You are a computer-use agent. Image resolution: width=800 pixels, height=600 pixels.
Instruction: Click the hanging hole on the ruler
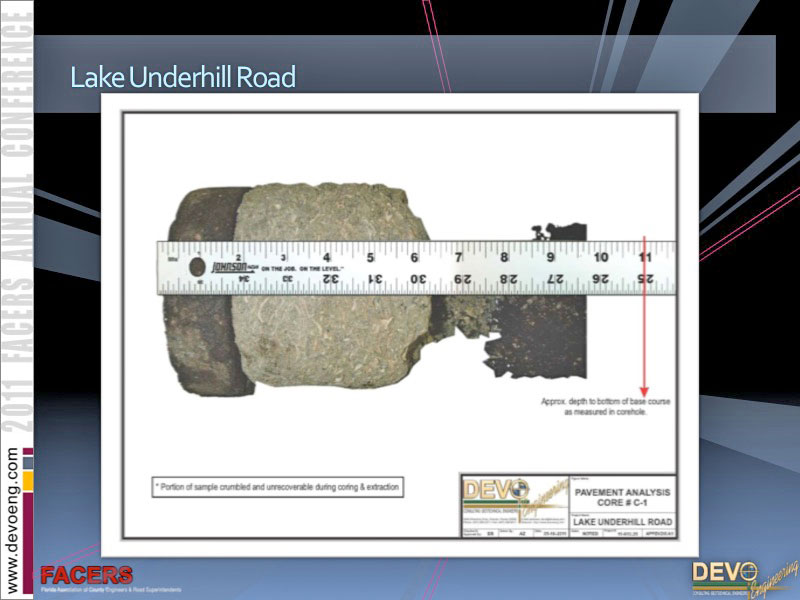[x=196, y=268]
